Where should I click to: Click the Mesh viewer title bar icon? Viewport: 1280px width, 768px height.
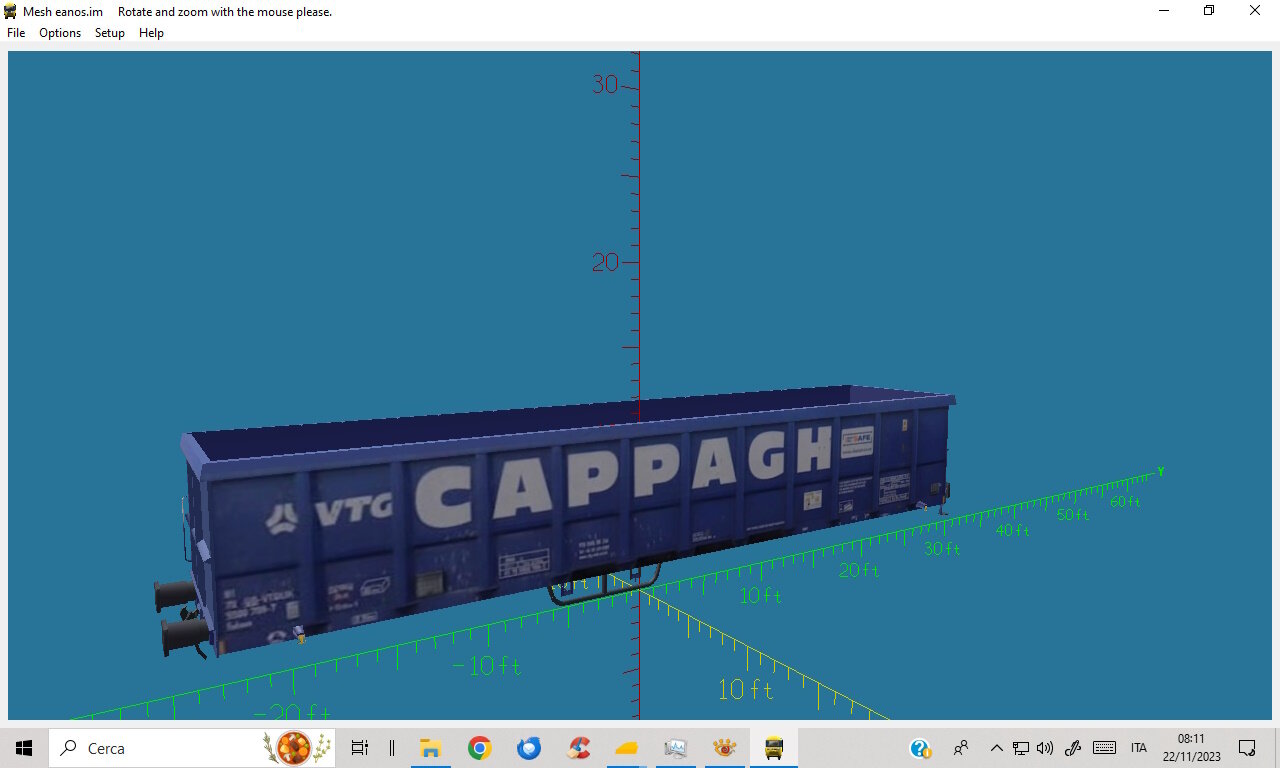coord(11,11)
